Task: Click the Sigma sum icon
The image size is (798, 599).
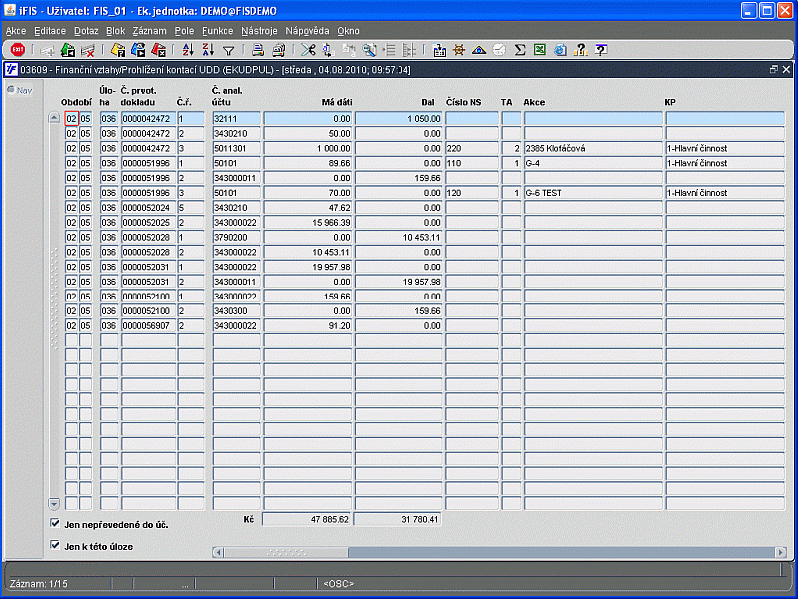Action: click(x=520, y=50)
